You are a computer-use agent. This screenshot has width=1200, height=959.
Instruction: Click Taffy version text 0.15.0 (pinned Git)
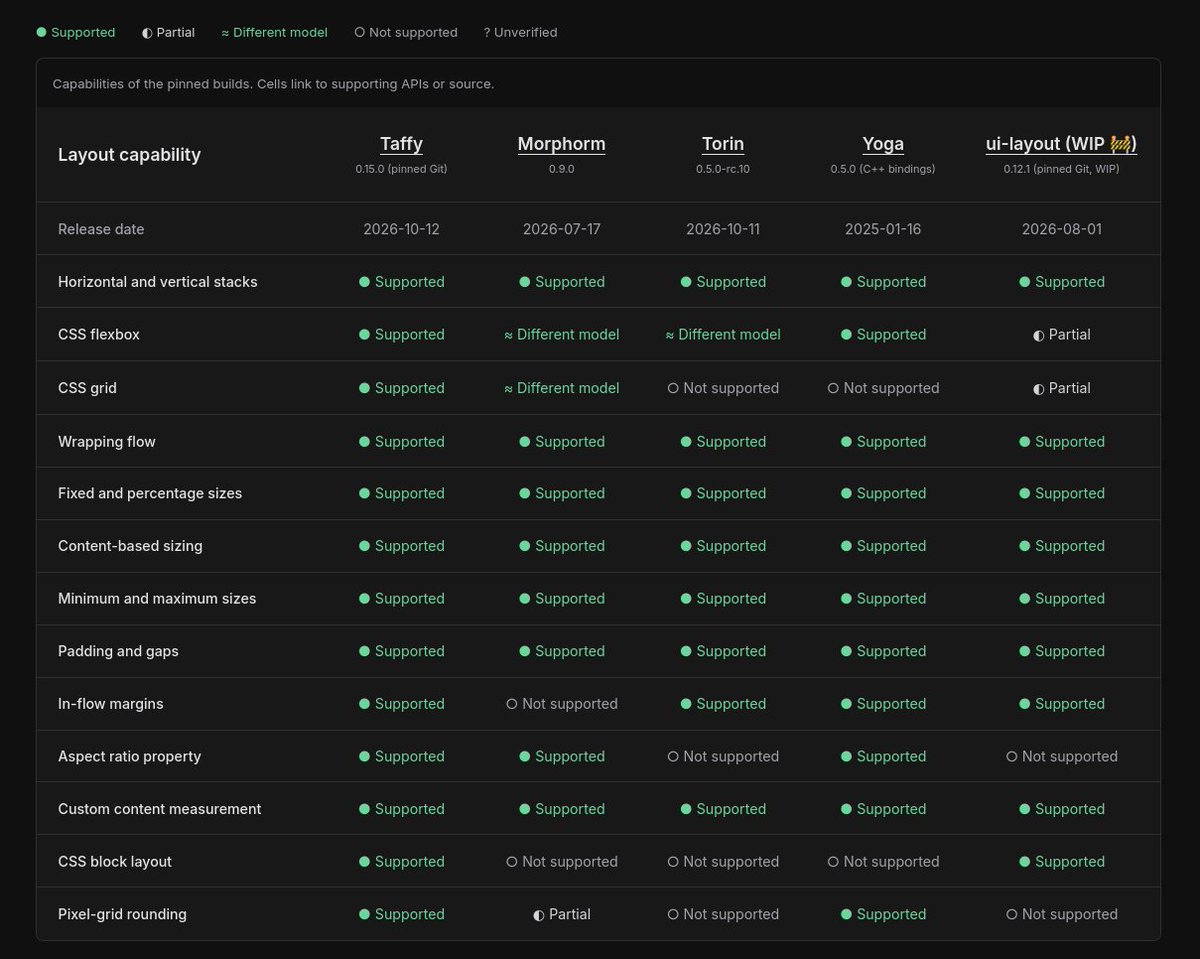click(401, 169)
